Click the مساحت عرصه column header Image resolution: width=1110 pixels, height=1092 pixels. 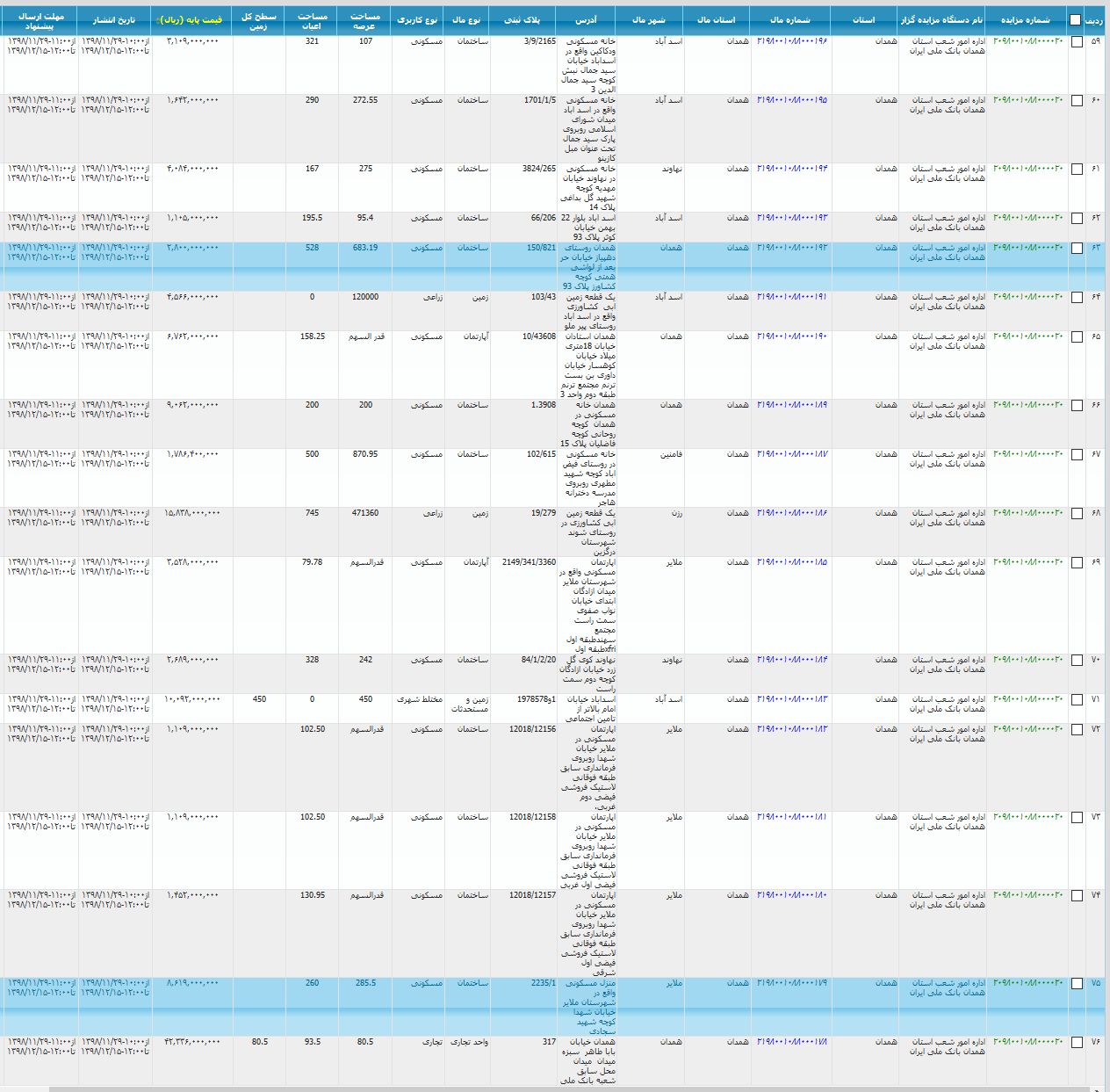(365, 21)
